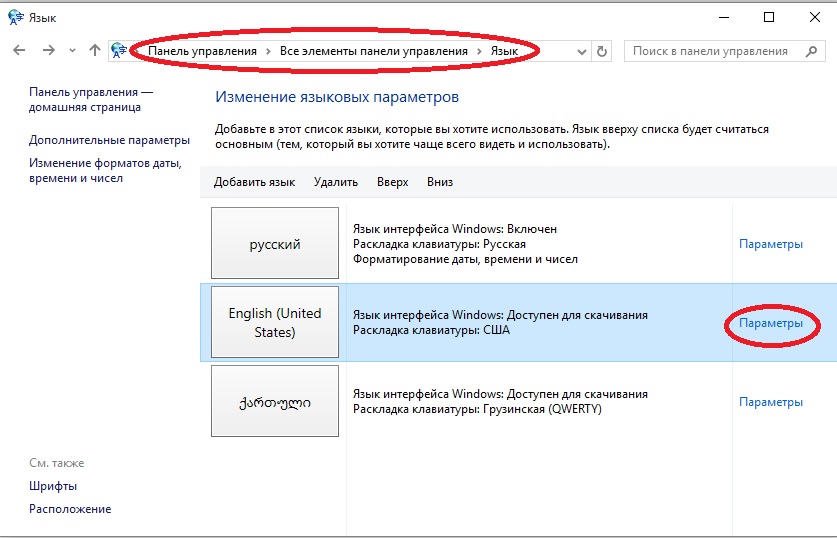837x538 pixels.
Task: Open Все элементы панели управления breadcrumb
Action: pos(374,51)
